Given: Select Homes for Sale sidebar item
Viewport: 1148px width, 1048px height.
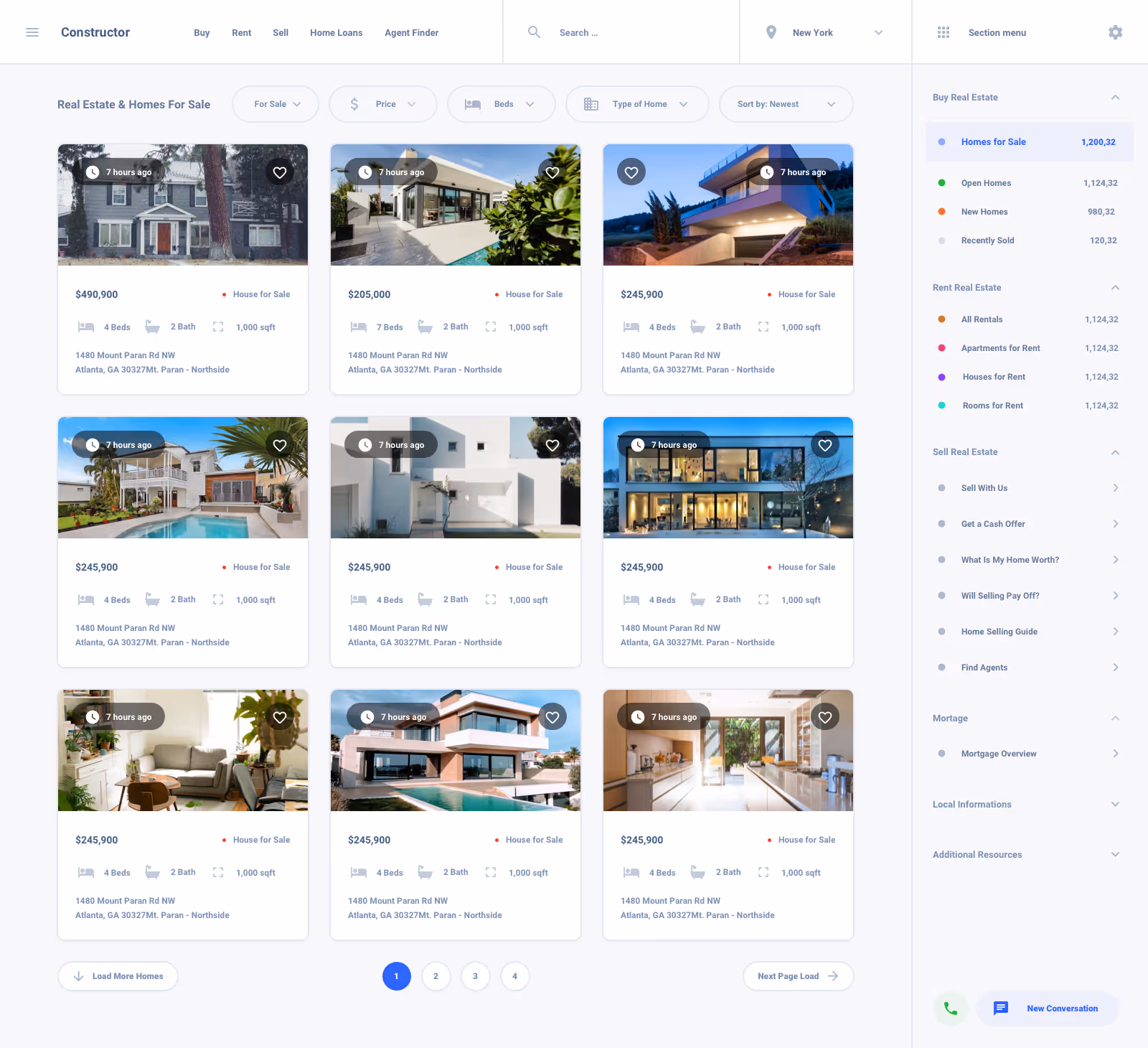Looking at the screenshot, I should 1030,142.
